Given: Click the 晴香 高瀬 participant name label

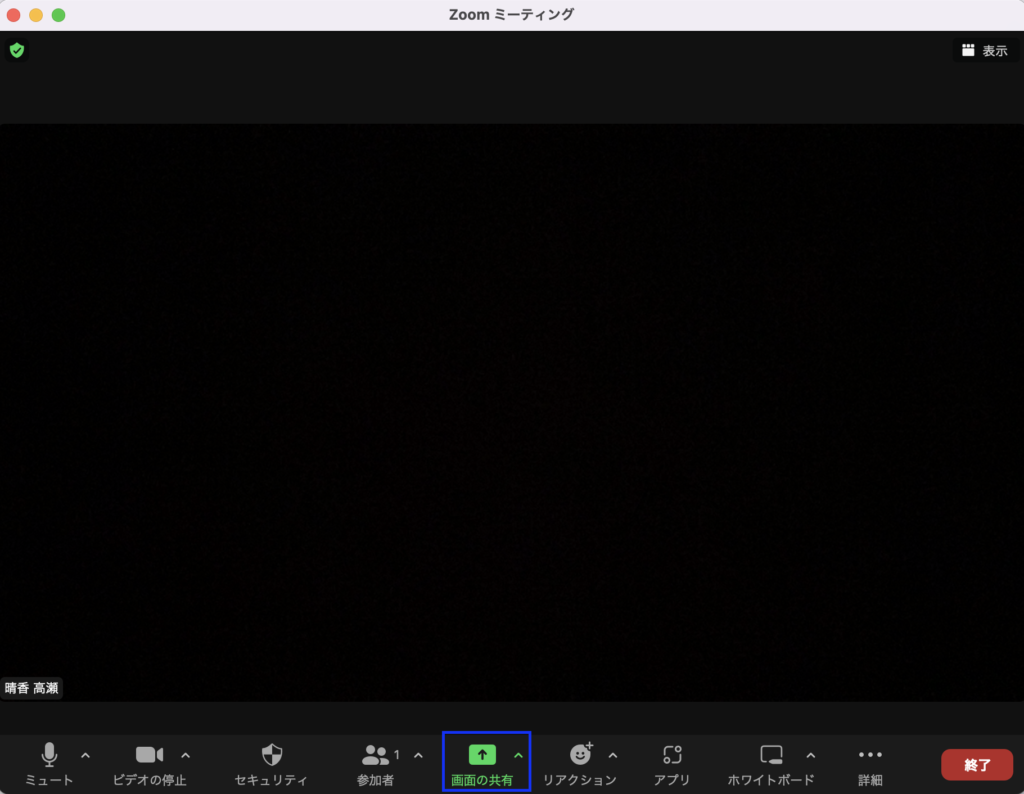Looking at the screenshot, I should coord(32,688).
